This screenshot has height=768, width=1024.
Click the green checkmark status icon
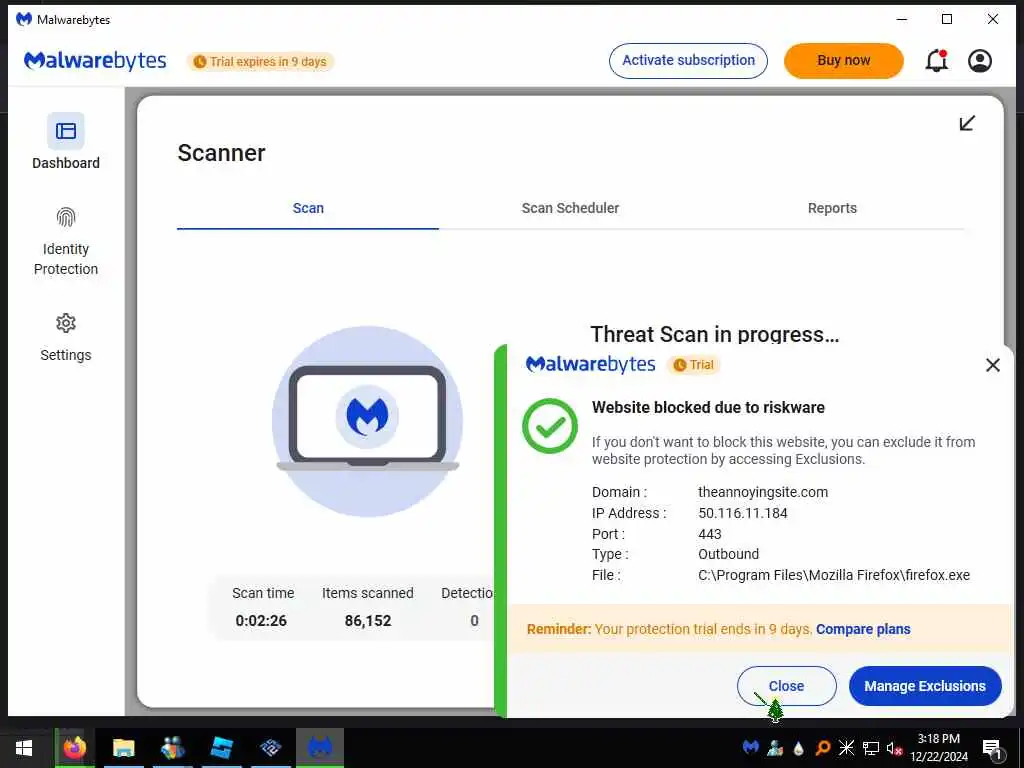(x=550, y=426)
